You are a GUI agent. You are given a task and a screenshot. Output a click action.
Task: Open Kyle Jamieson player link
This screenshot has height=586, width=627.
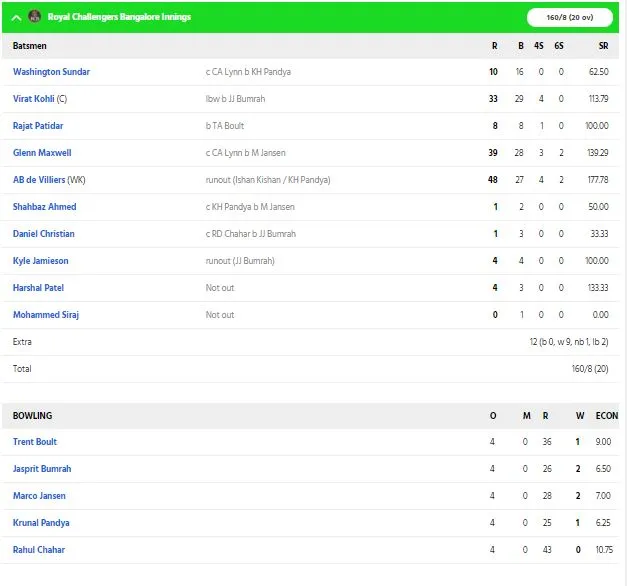(x=40, y=261)
